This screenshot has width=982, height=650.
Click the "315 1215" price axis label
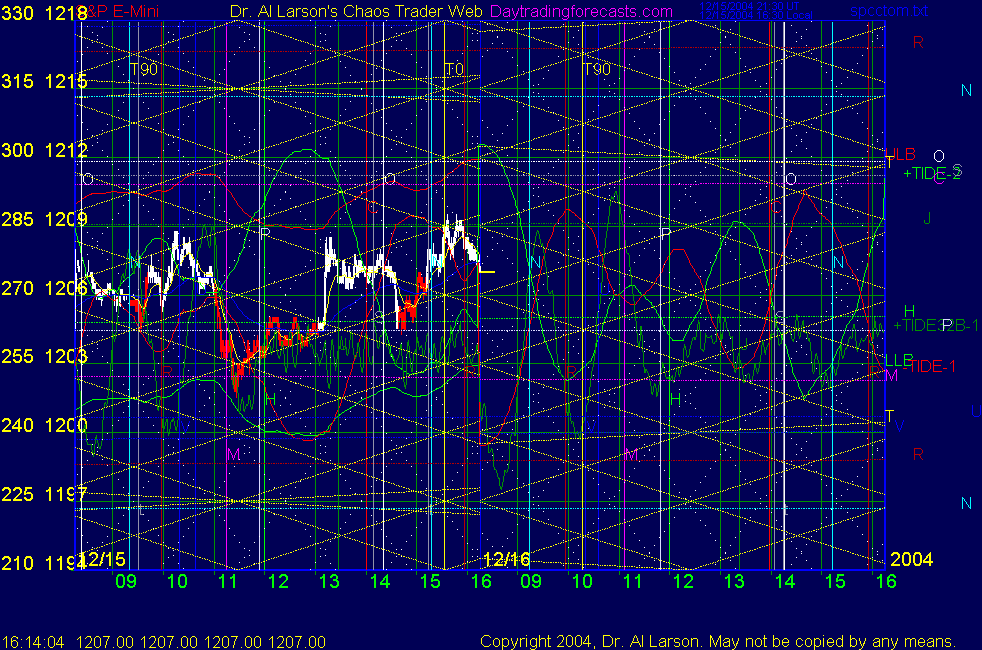coord(44,81)
